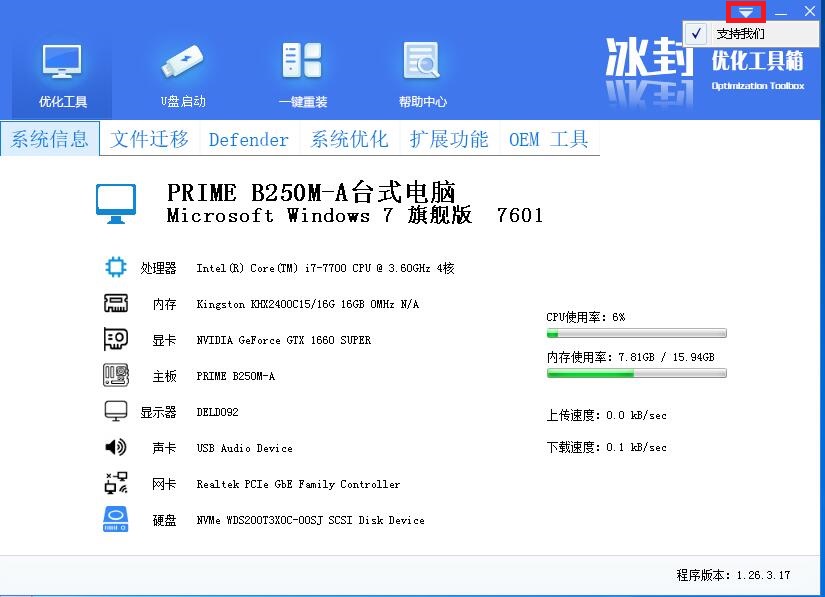Click the CPU使用率 progress bar

(636, 333)
